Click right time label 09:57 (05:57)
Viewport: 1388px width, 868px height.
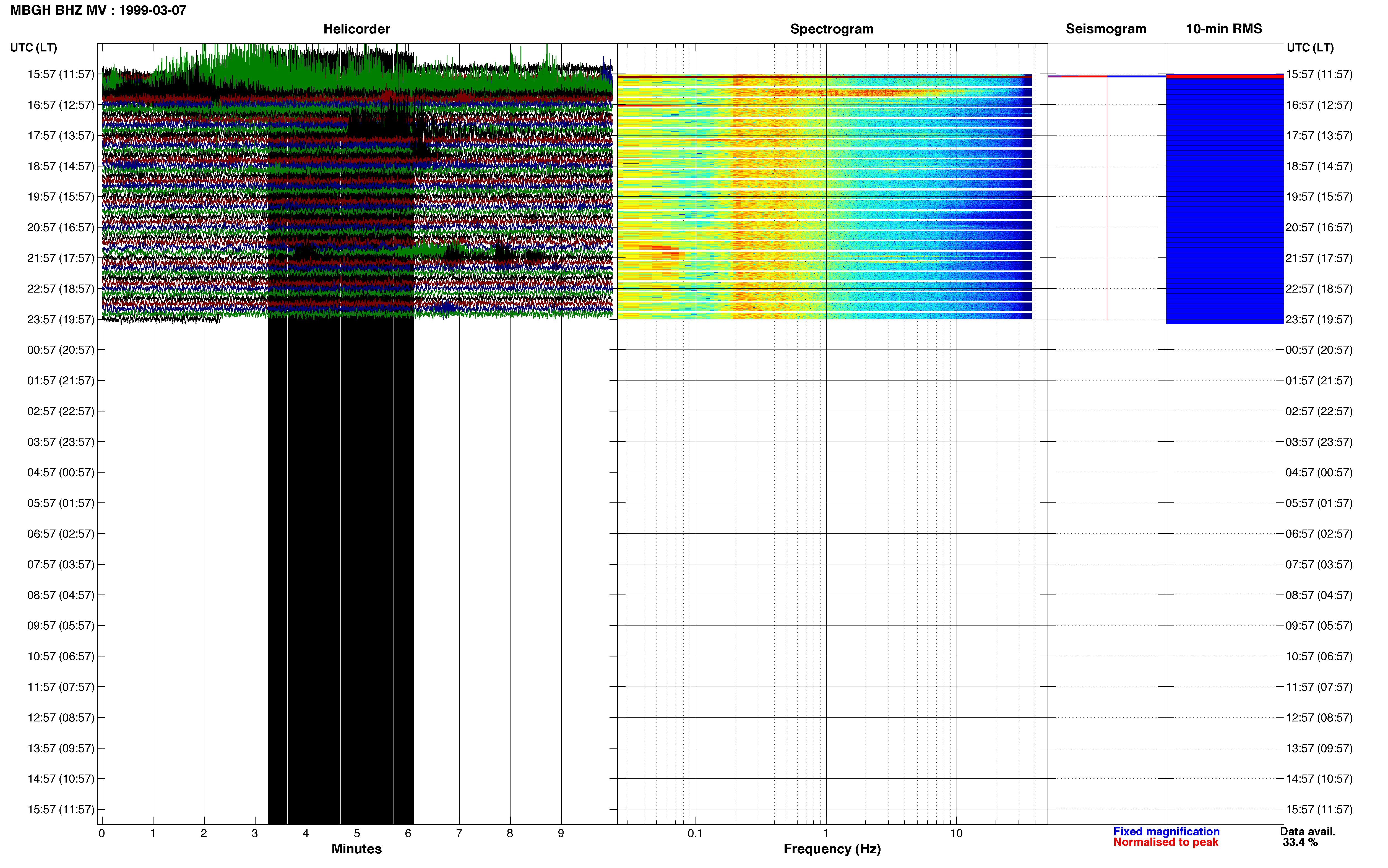(x=1319, y=625)
